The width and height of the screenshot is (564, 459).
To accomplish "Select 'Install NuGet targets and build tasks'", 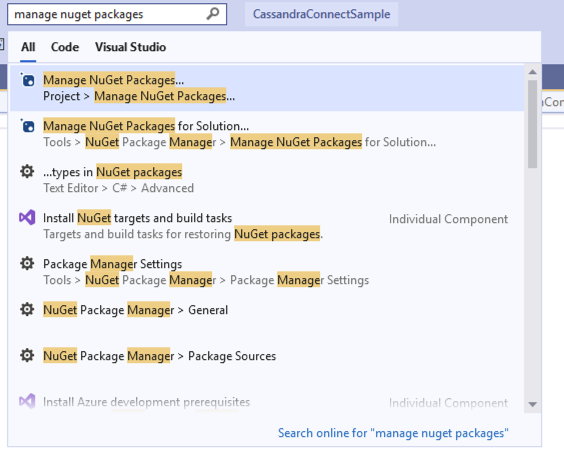I will click(267, 226).
